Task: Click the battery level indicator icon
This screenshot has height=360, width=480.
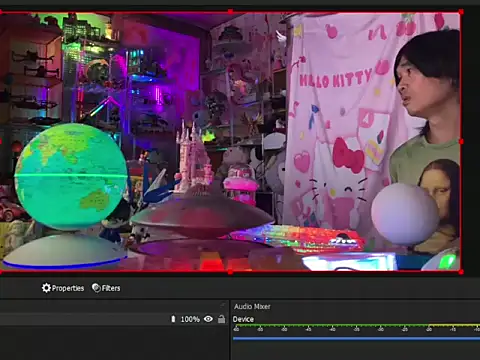Action: point(173,319)
